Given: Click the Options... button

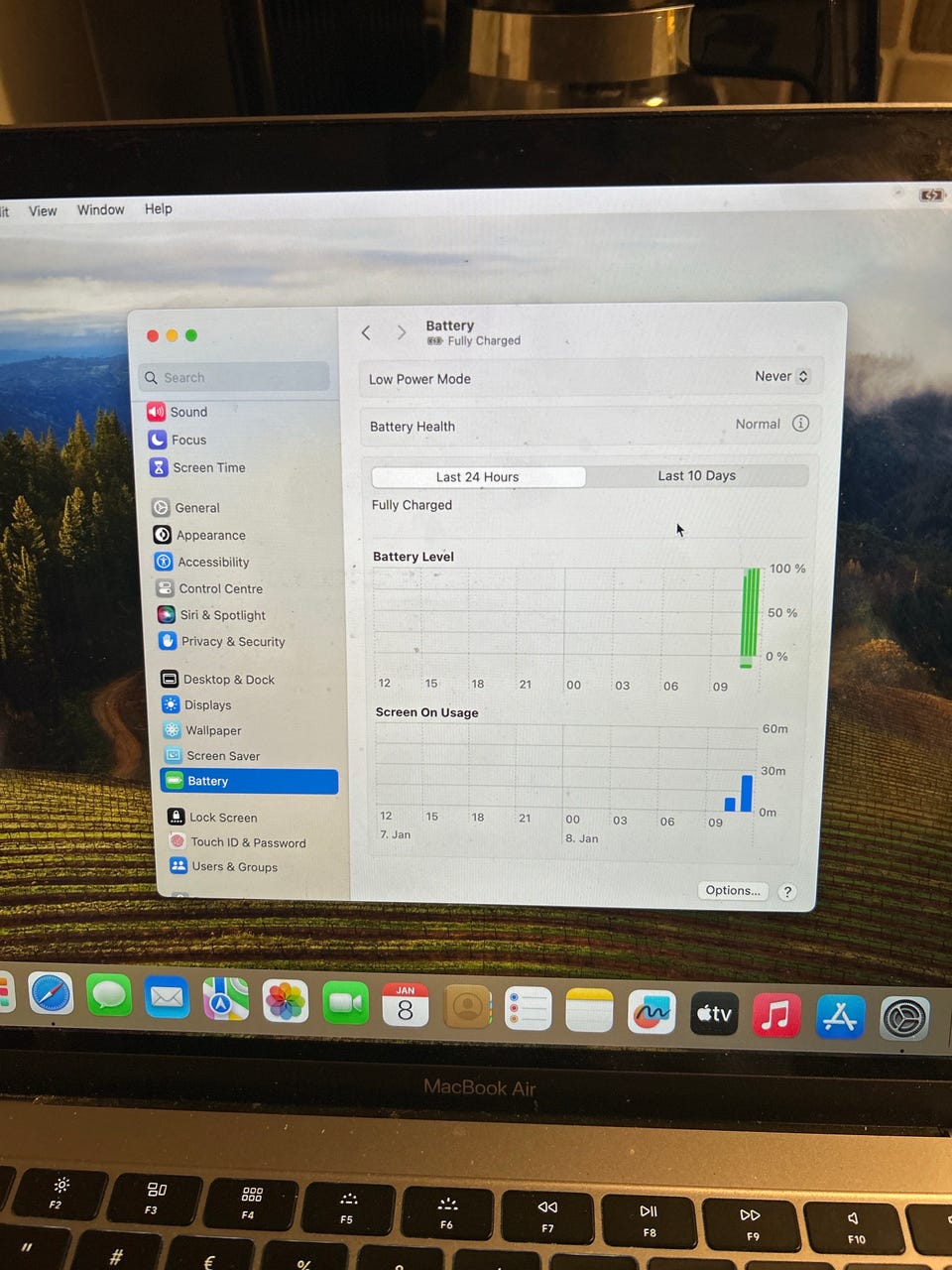Looking at the screenshot, I should pyautogui.click(x=733, y=890).
